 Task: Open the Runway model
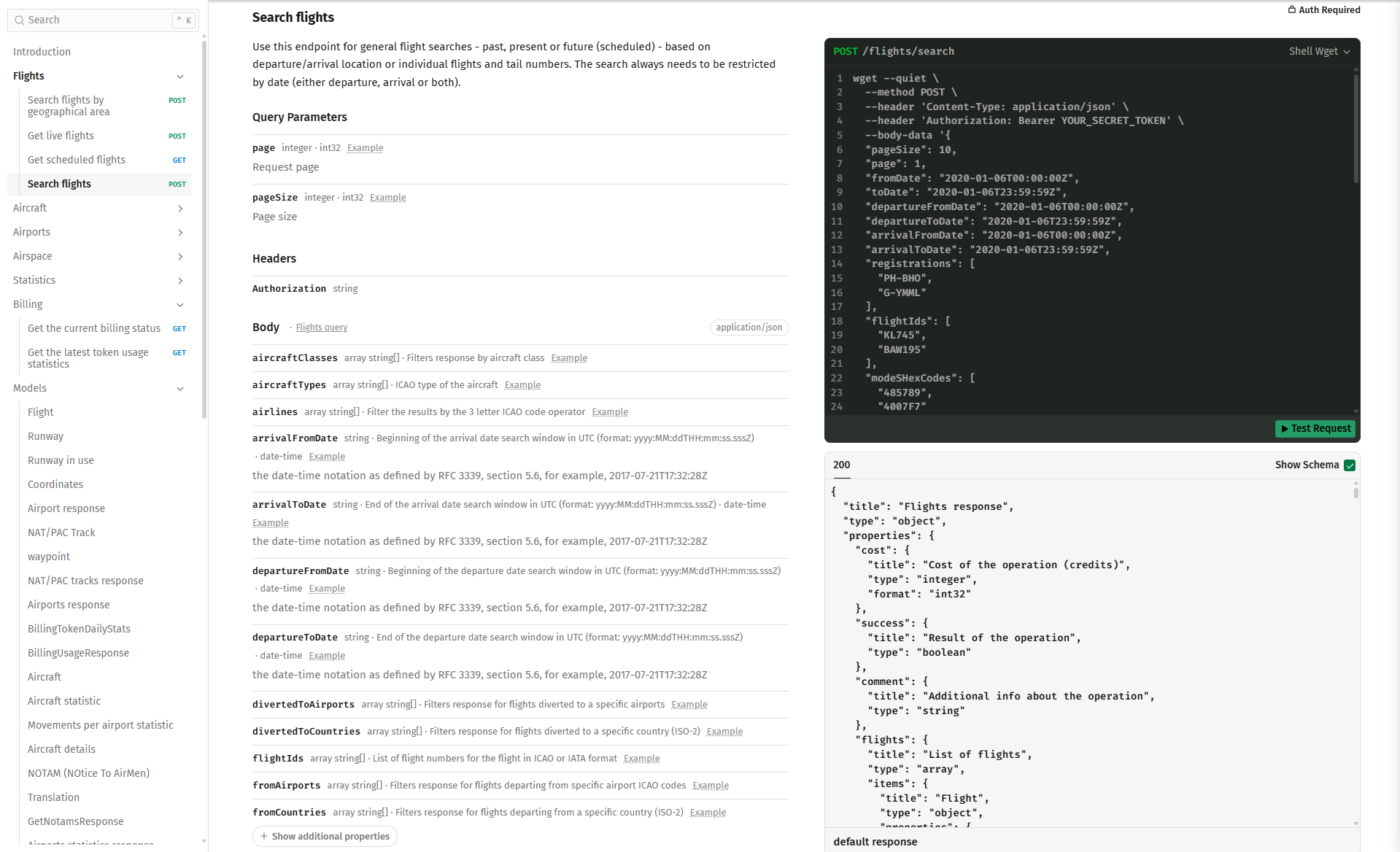coord(45,436)
